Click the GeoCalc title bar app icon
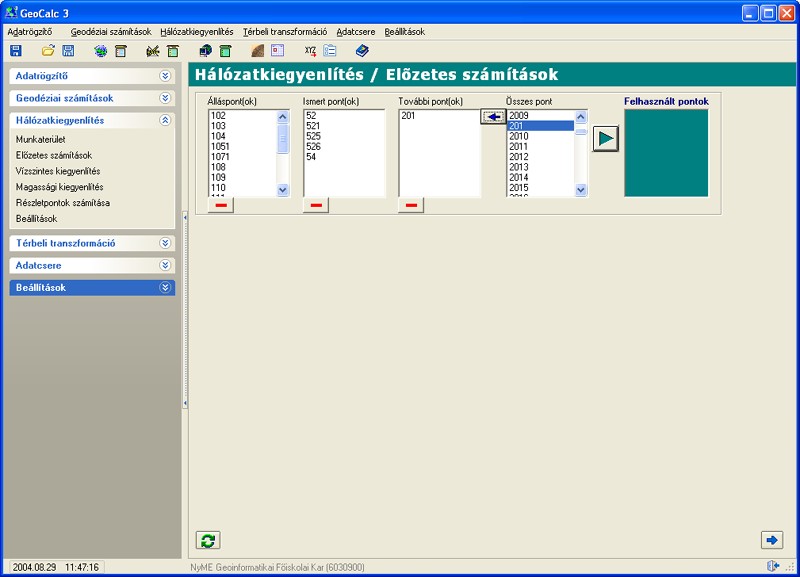 [11, 12]
